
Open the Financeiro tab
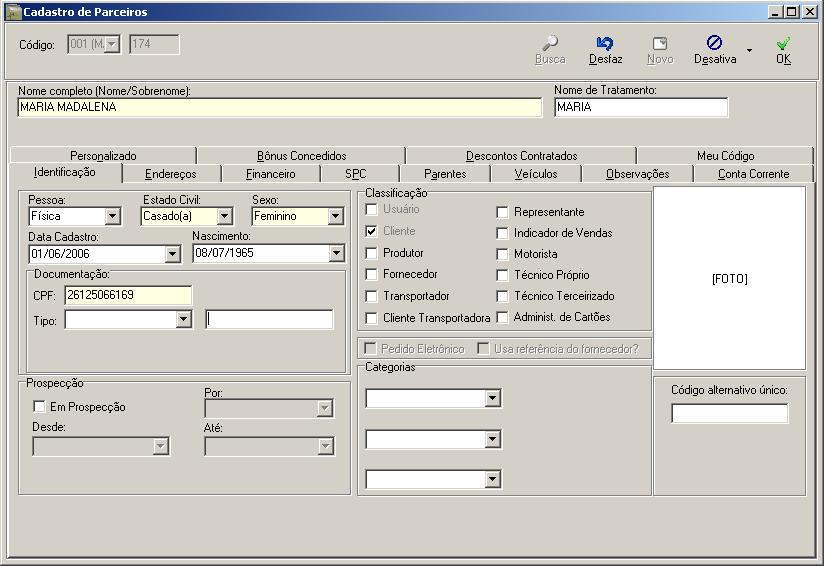(271, 174)
